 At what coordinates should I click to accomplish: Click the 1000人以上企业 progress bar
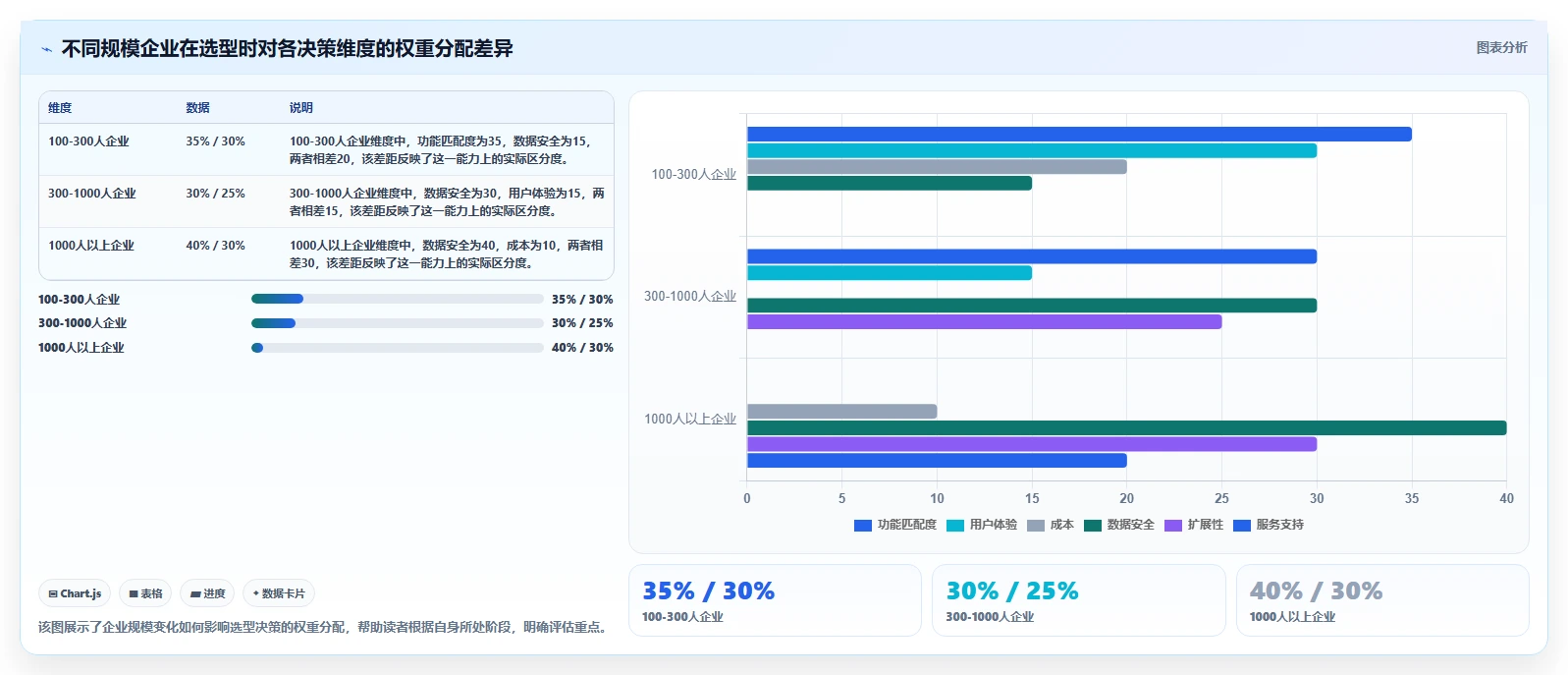(398, 348)
